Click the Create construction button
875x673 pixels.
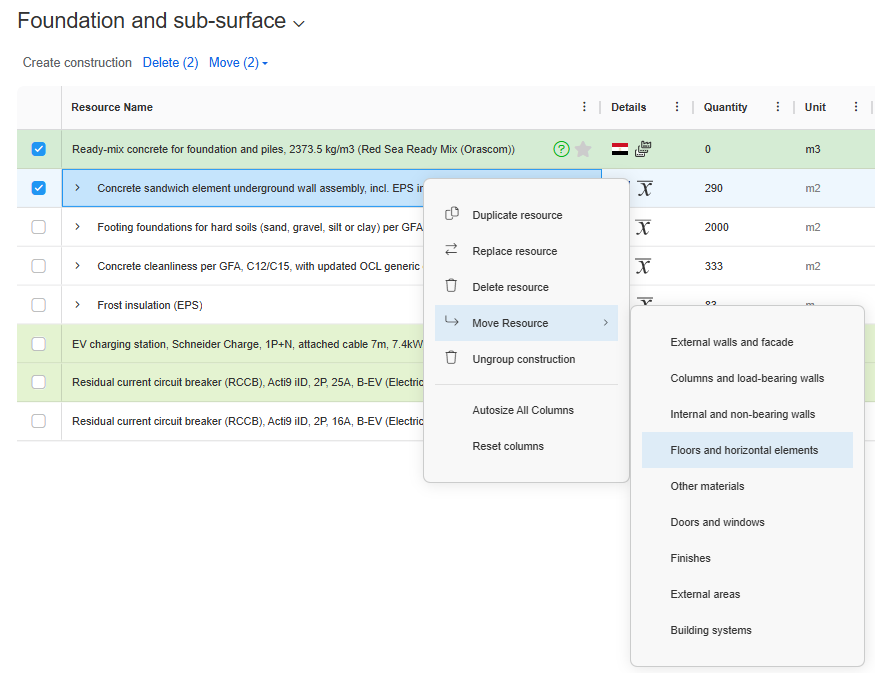pos(77,63)
